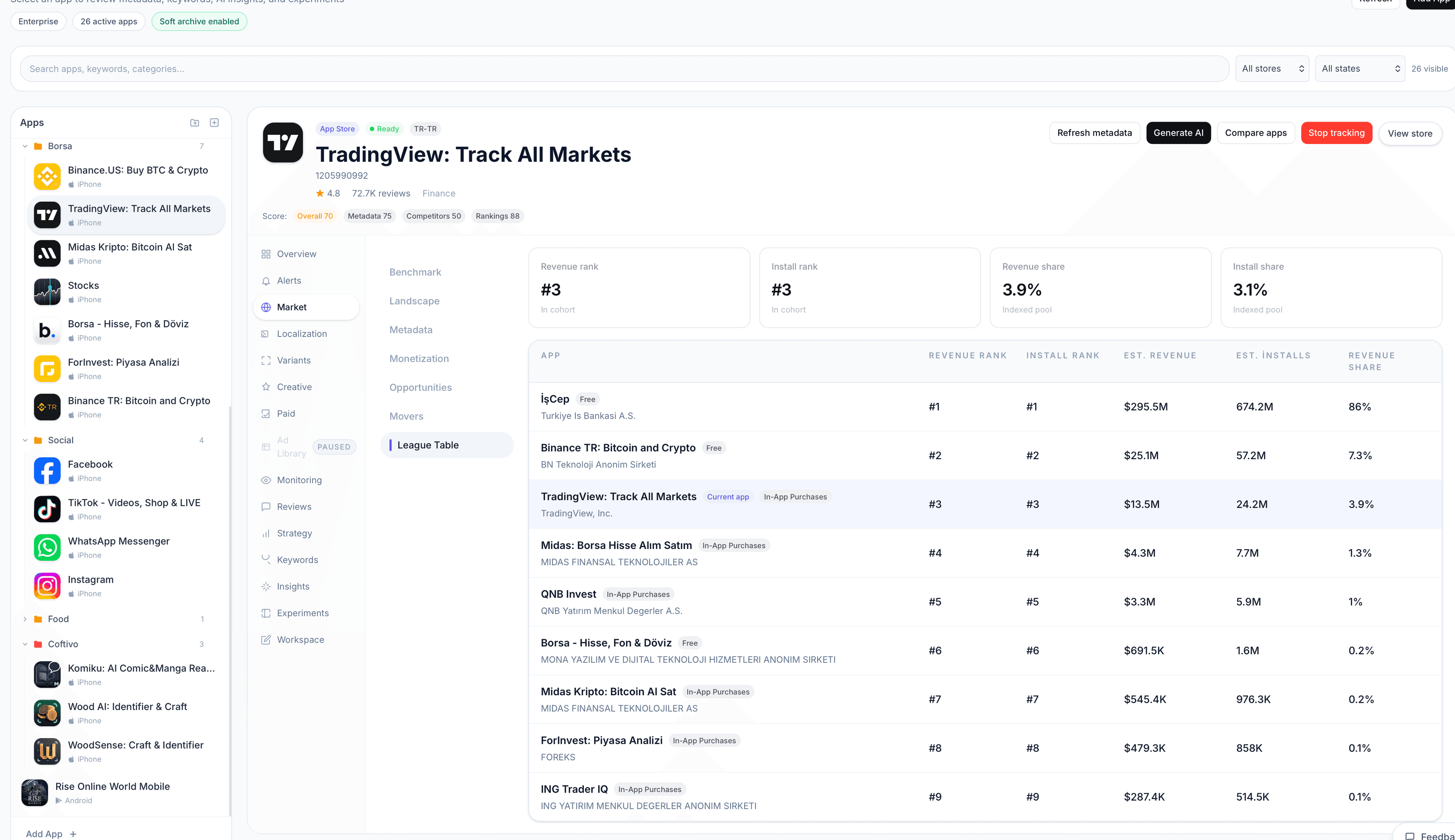Click the Refresh metadata button
1455x840 pixels.
point(1094,133)
